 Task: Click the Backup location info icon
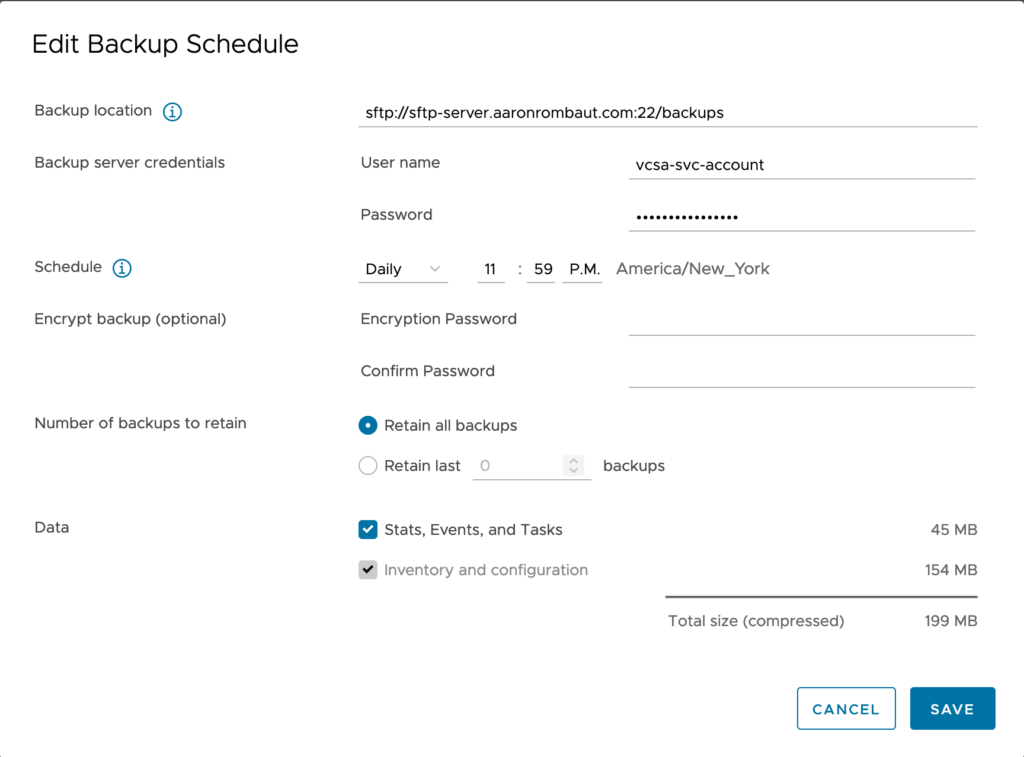click(x=172, y=112)
